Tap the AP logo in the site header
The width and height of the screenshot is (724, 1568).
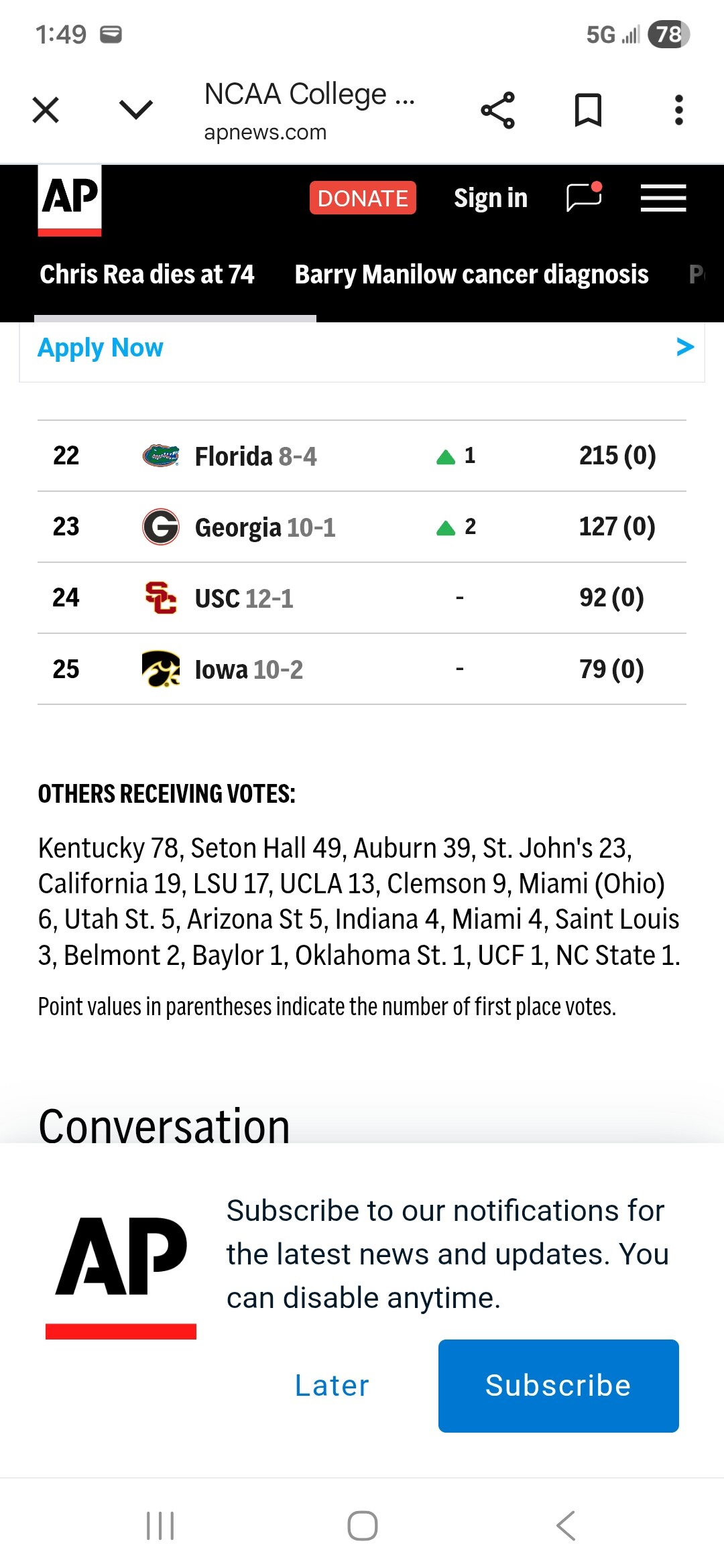coord(70,200)
